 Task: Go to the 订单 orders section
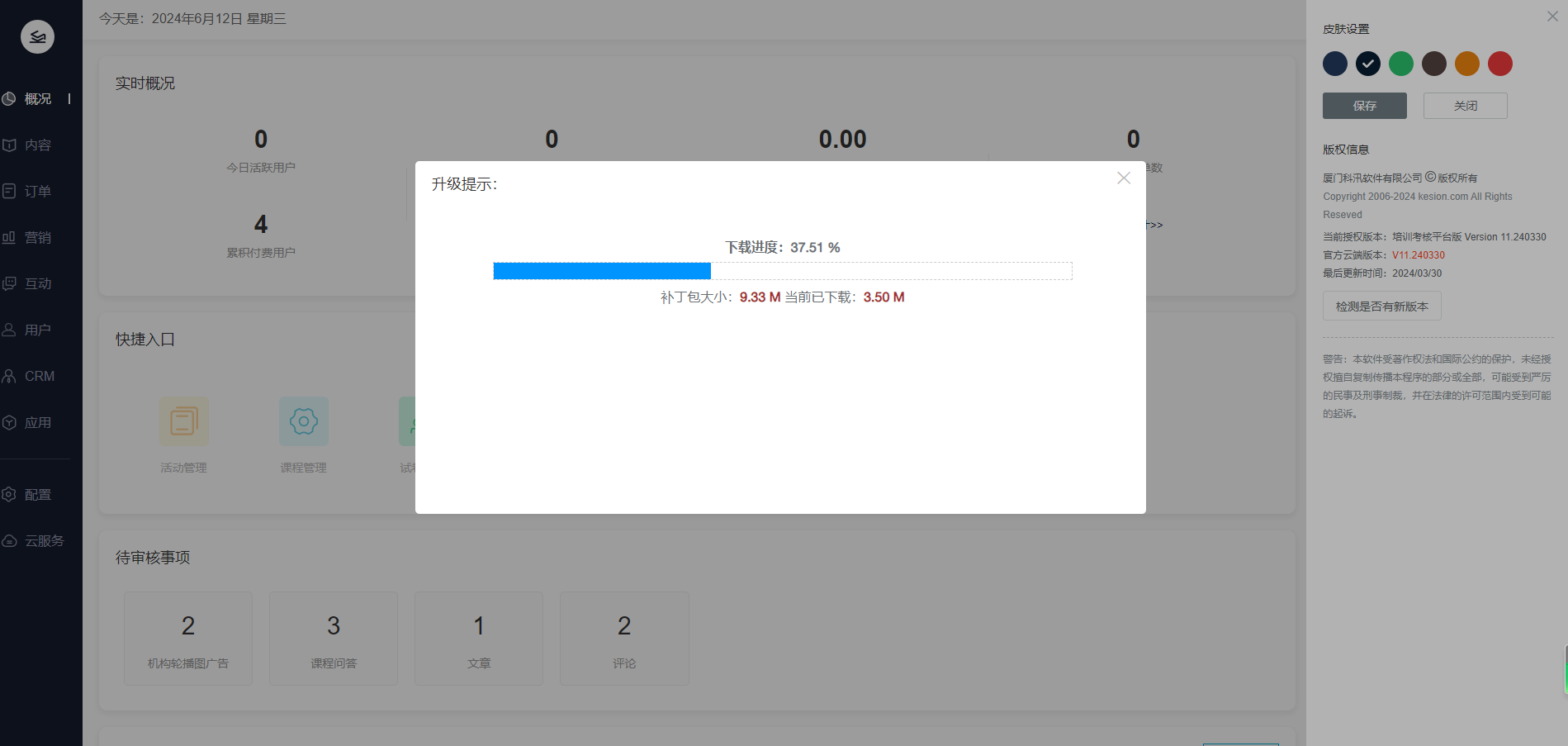tap(37, 191)
